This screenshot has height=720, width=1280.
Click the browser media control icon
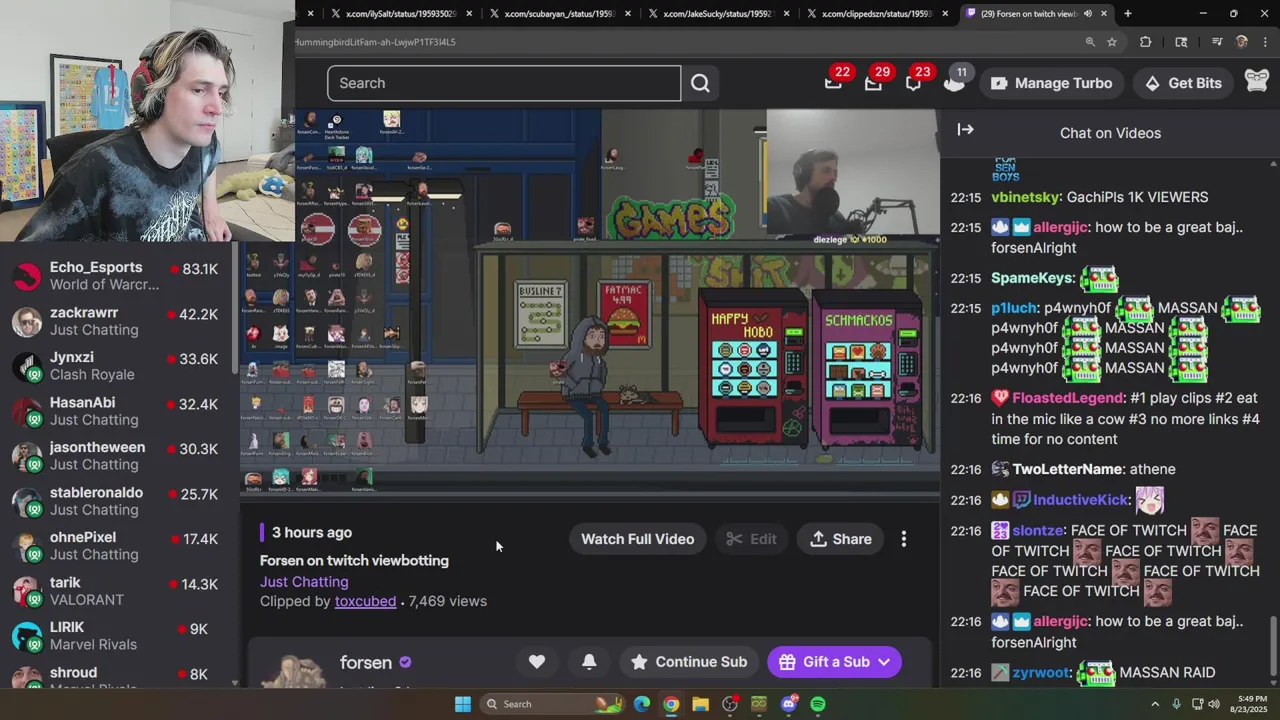click(1217, 42)
